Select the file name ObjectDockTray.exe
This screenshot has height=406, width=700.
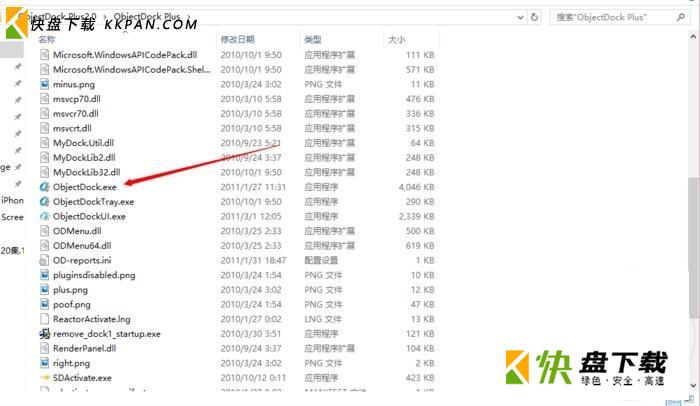click(93, 202)
